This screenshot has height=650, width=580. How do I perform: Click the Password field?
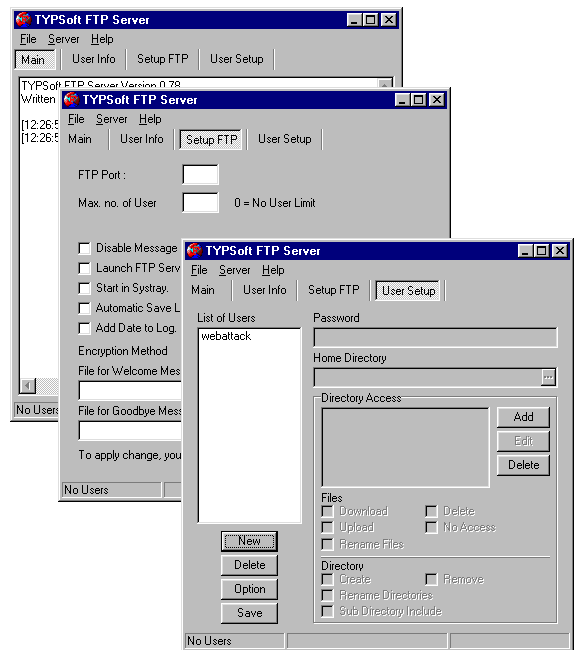click(x=435, y=337)
